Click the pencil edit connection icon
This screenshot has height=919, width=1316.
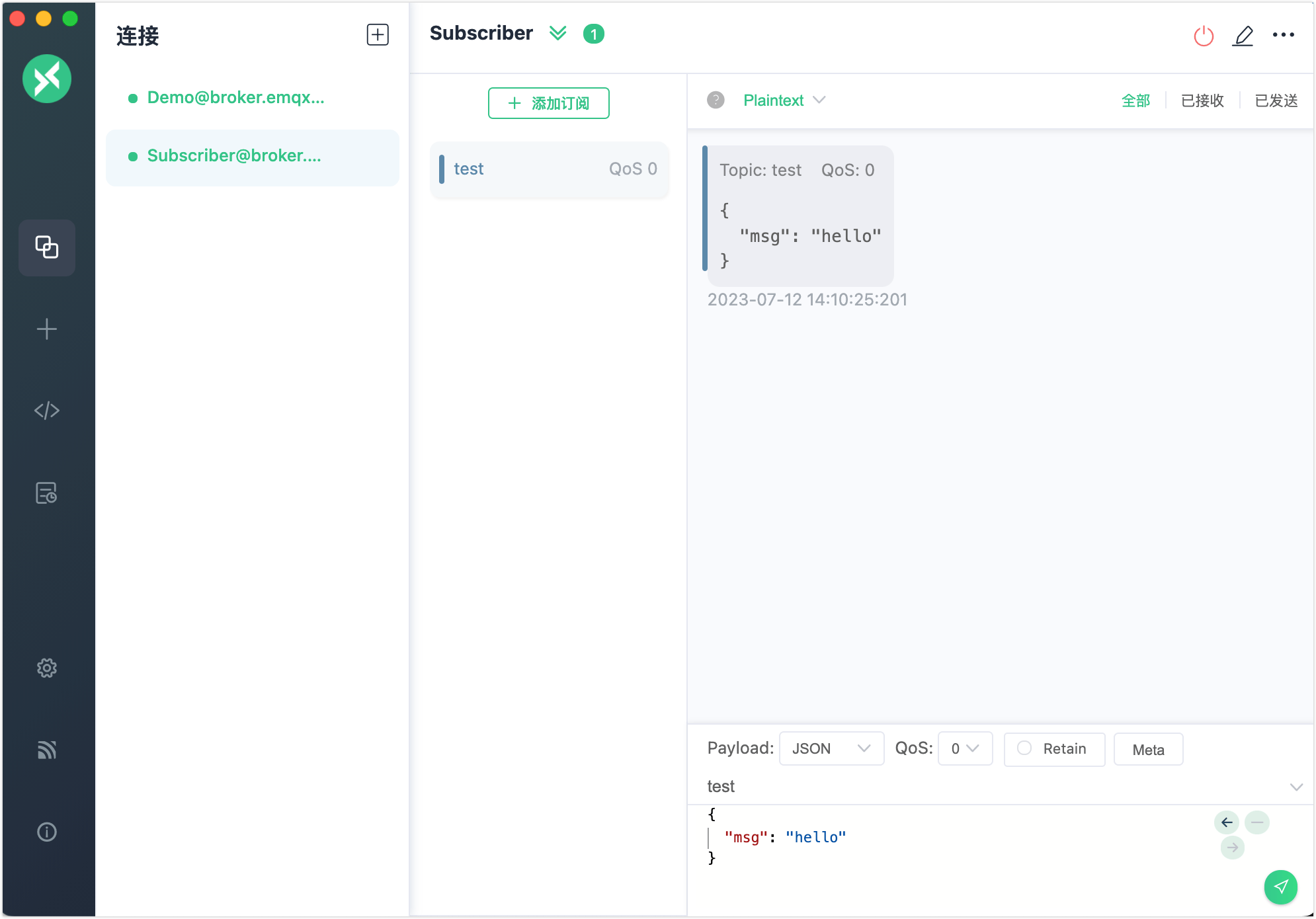click(1243, 36)
